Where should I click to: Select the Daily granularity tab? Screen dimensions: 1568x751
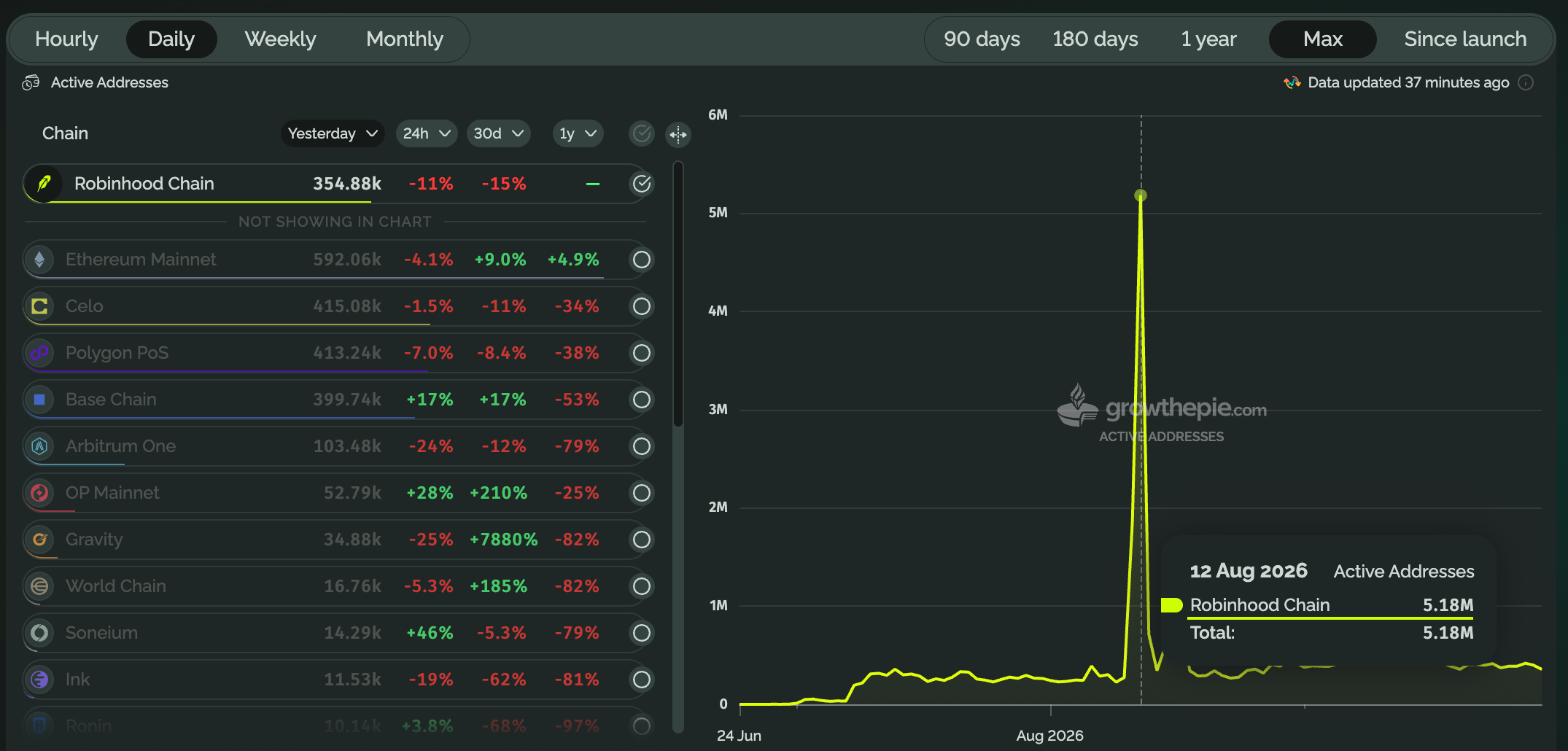(171, 39)
